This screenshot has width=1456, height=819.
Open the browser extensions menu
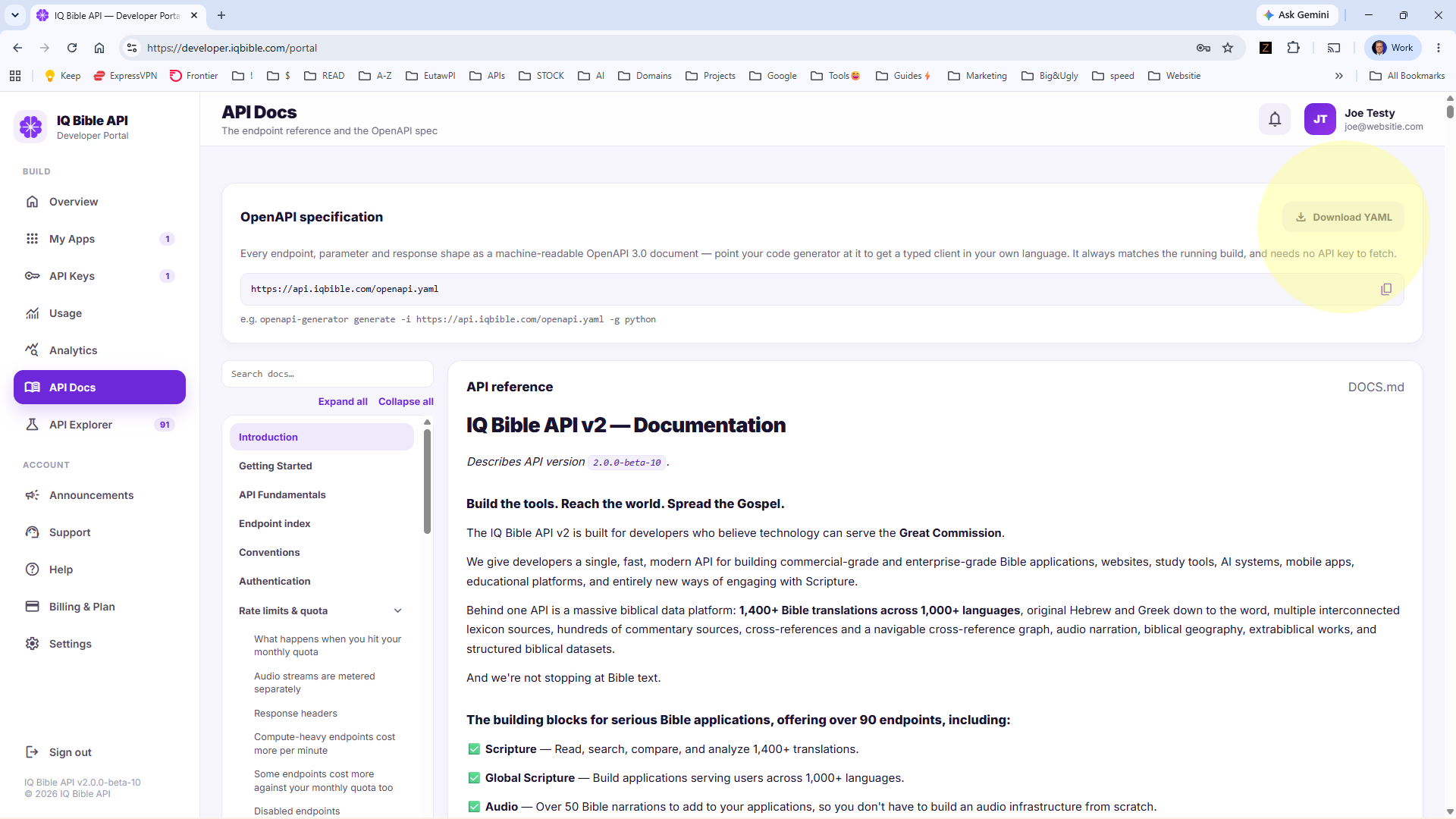pyautogui.click(x=1294, y=48)
